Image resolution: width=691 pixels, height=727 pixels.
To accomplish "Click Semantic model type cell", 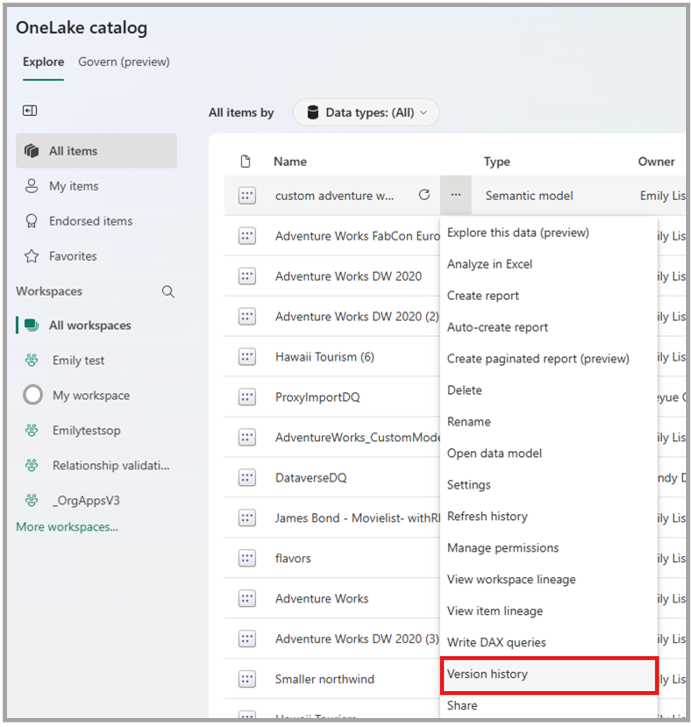I will point(529,196).
